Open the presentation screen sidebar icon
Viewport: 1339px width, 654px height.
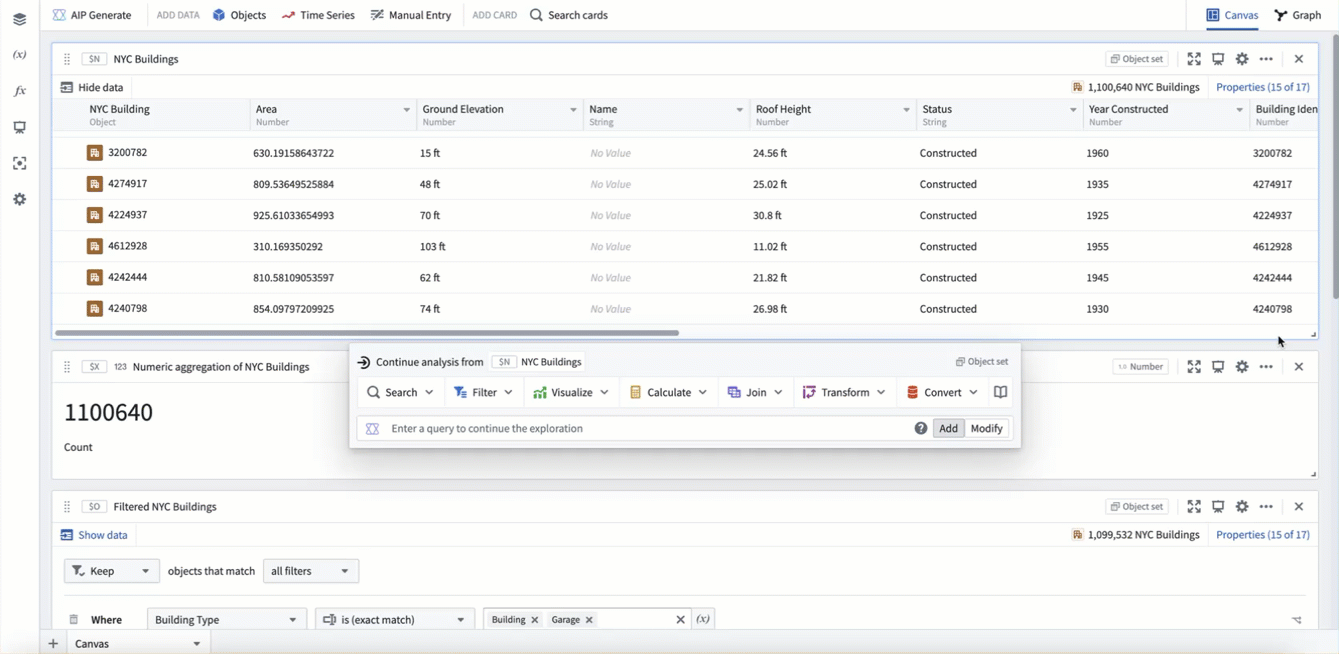click(x=19, y=127)
